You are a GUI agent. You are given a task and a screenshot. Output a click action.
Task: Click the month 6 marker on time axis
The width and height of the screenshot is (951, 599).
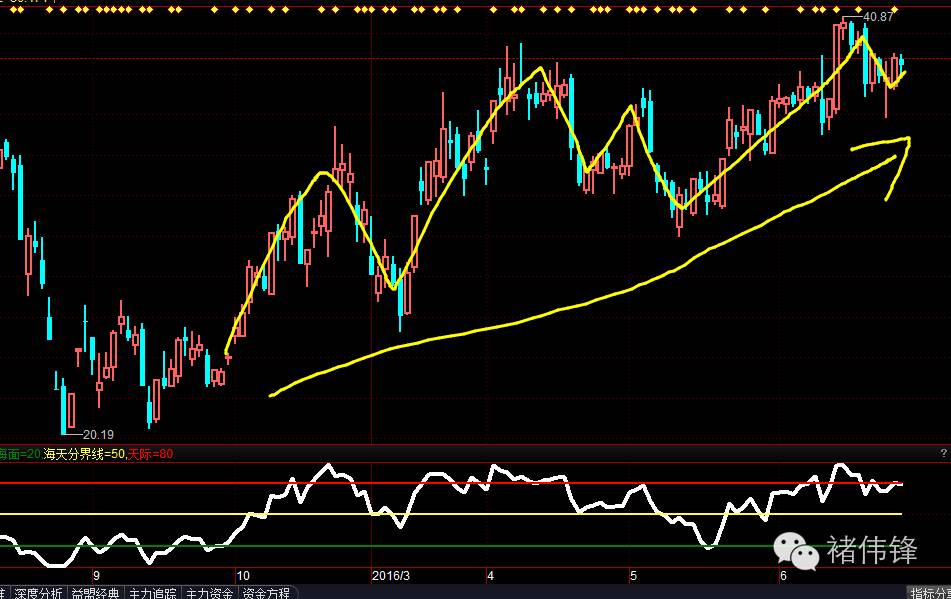tap(782, 576)
